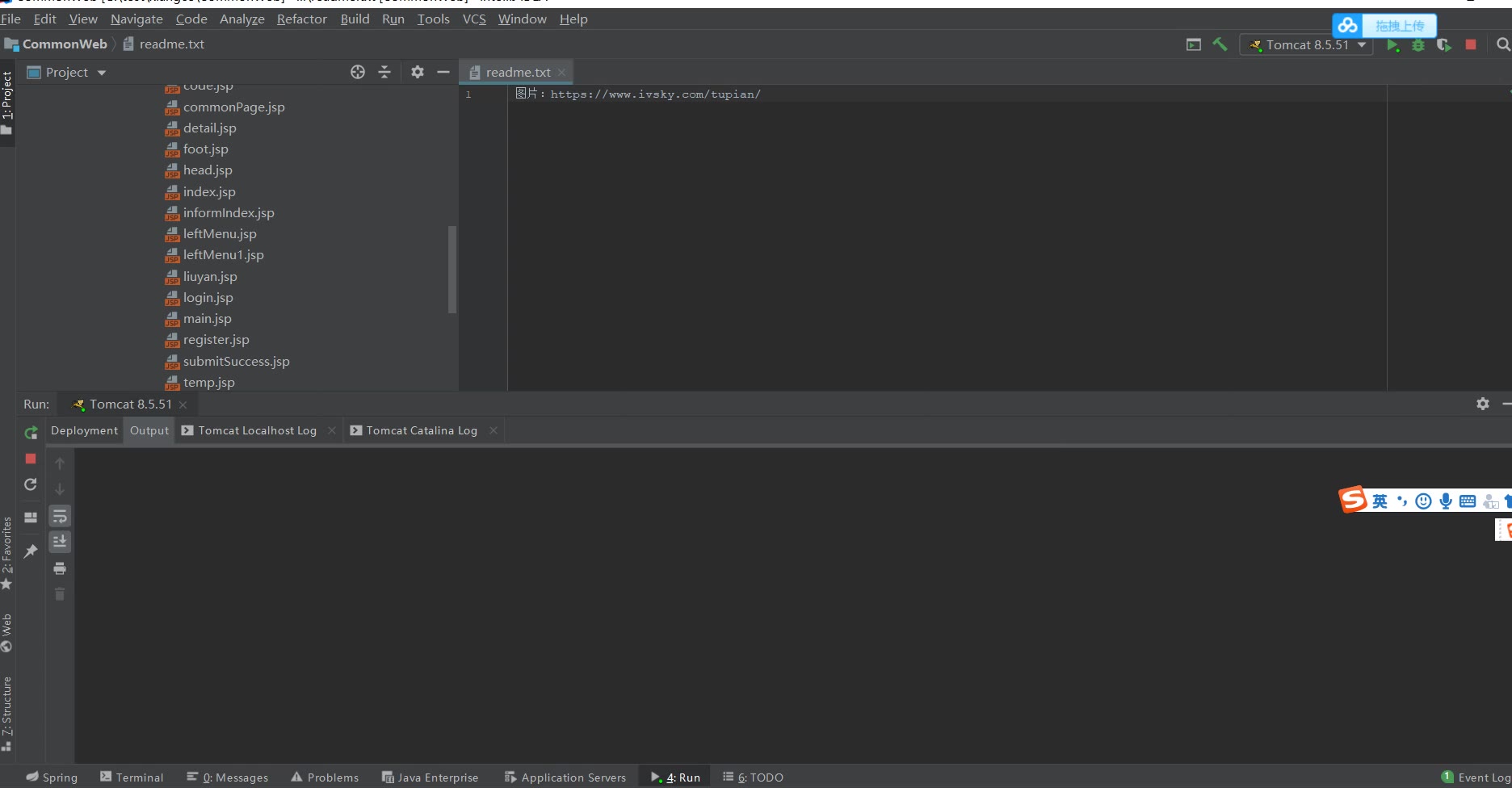Open the Application Servers tool window

565,777
